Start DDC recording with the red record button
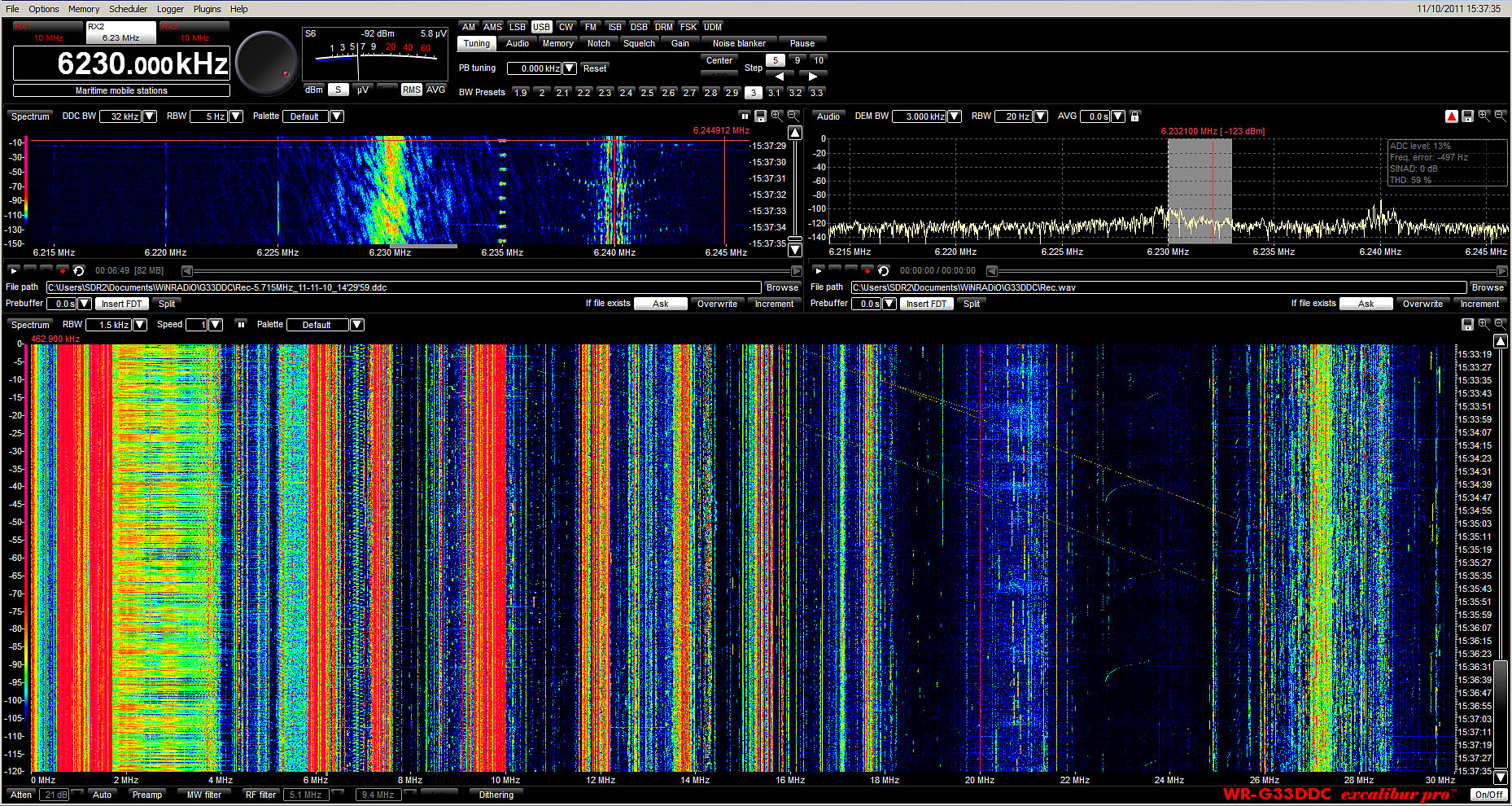The width and height of the screenshot is (1512, 806). coord(62,270)
